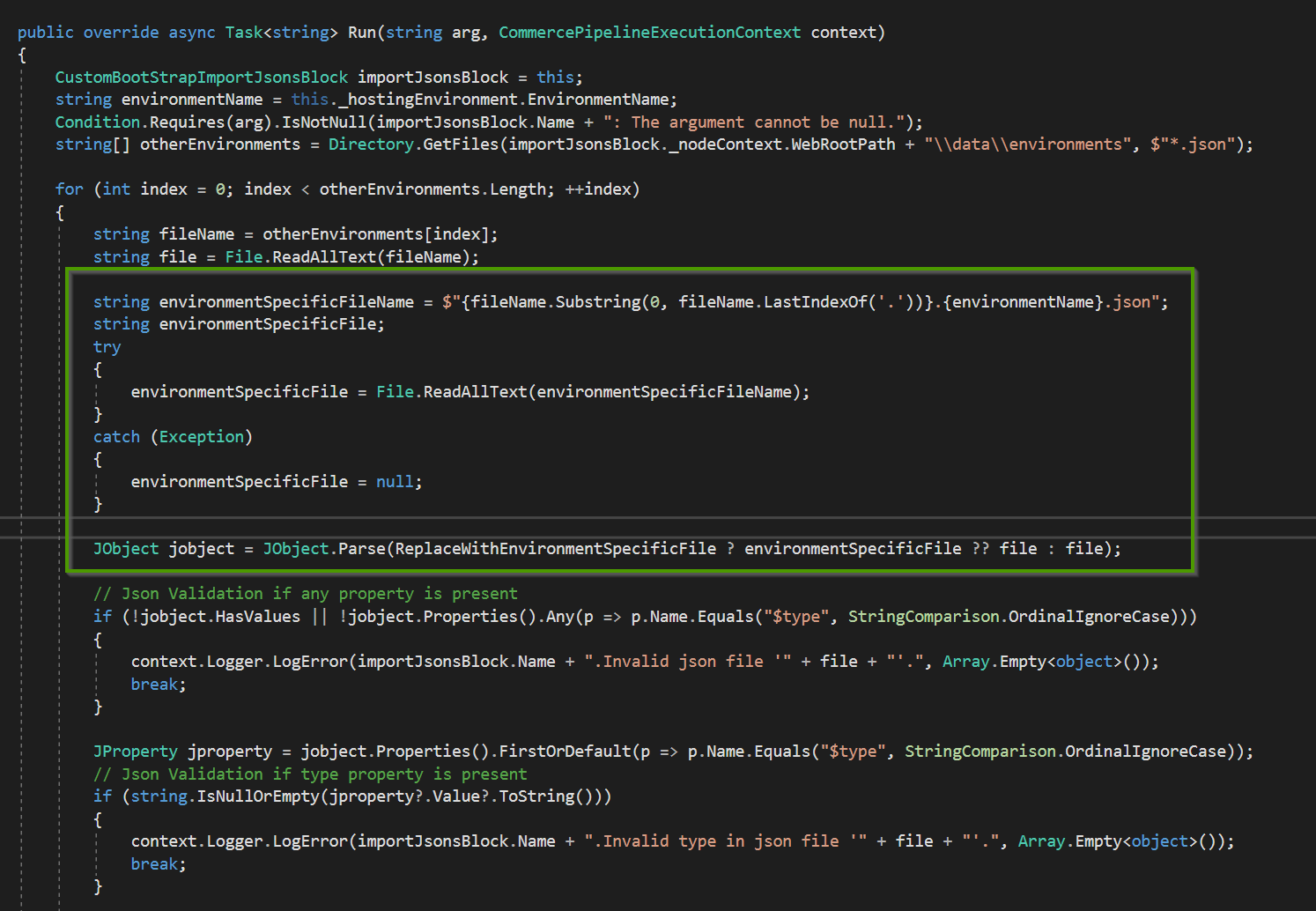The height and width of the screenshot is (911, 1316).
Task: Select the 'CommercePipelineExecutionContext' parameter type
Action: pyautogui.click(x=650, y=33)
